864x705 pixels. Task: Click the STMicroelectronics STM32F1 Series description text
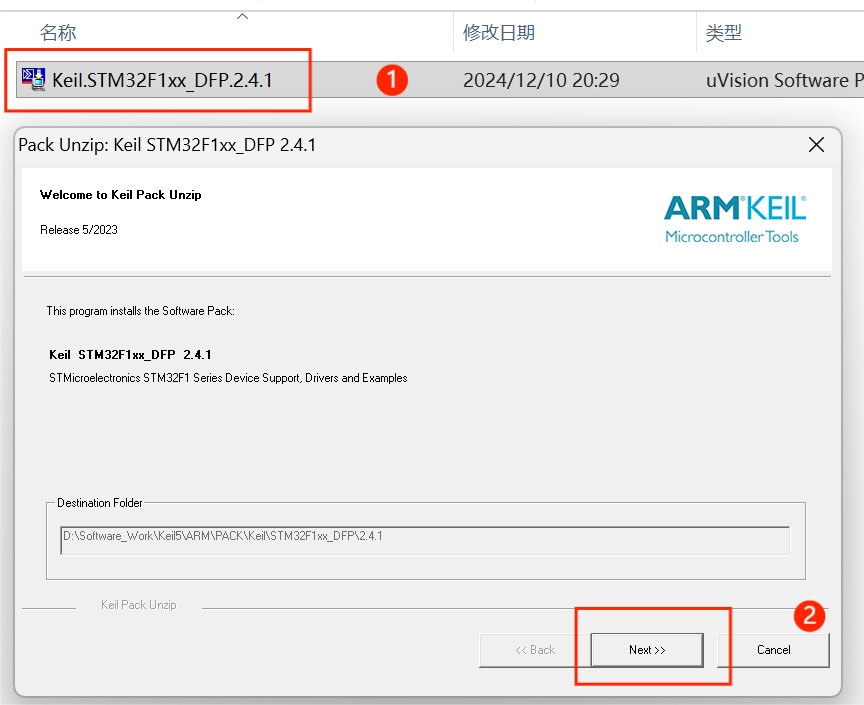228,378
